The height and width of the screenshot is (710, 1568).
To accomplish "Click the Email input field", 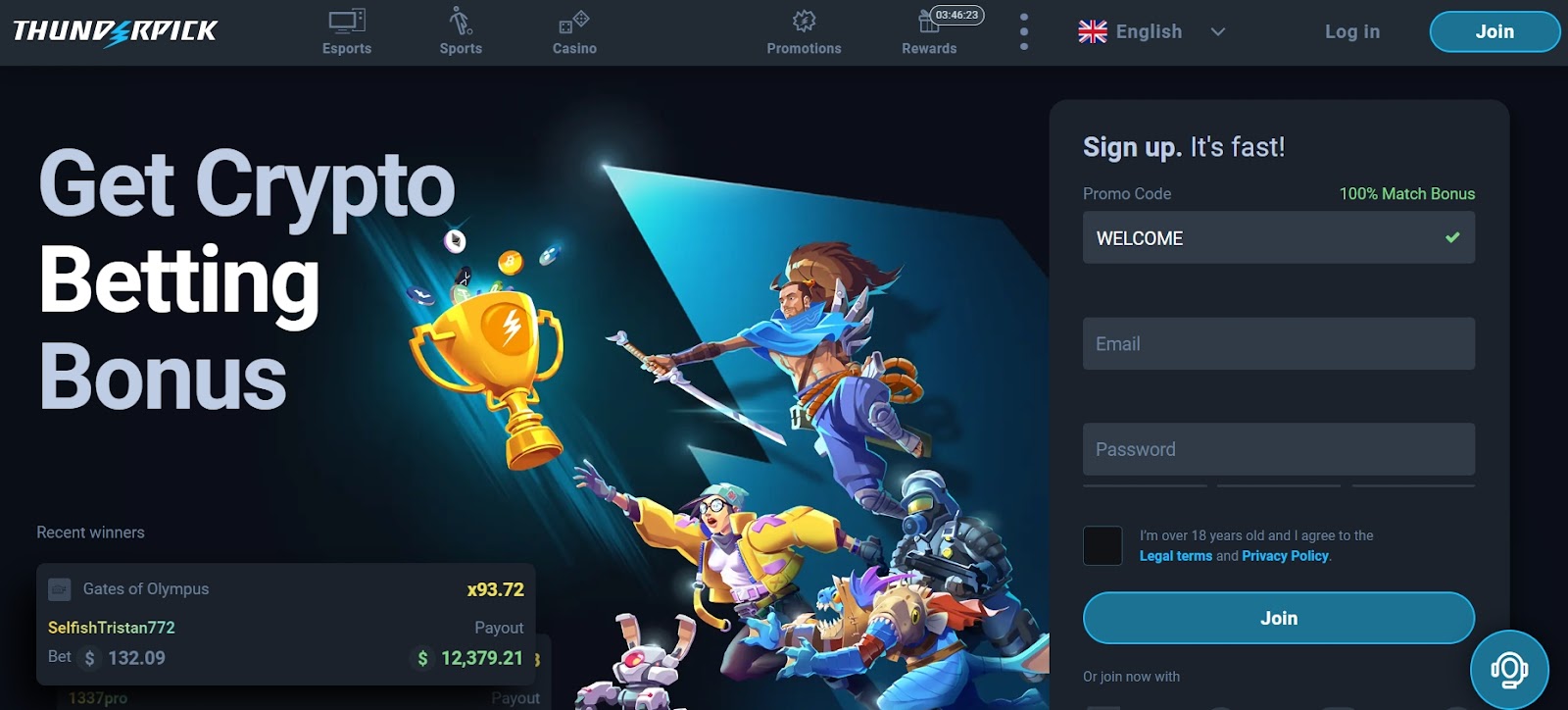I will tap(1279, 343).
